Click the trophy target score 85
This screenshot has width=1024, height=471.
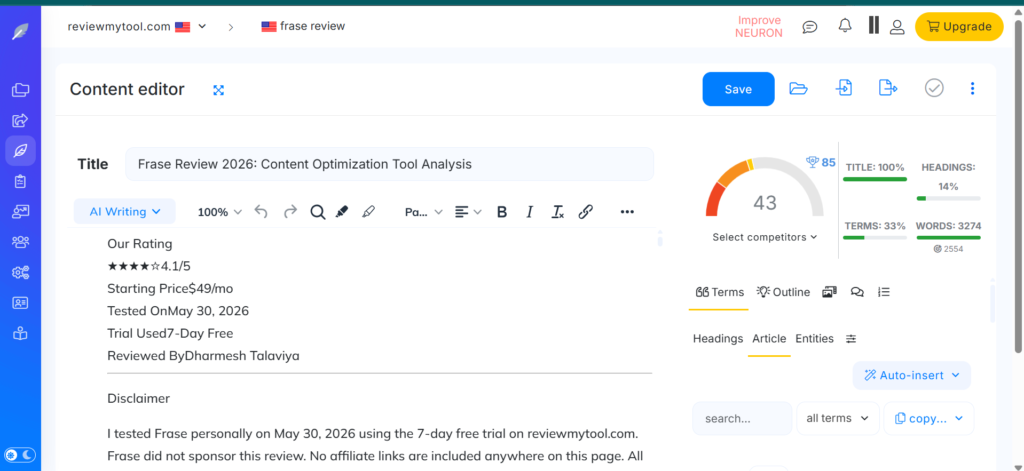821,162
